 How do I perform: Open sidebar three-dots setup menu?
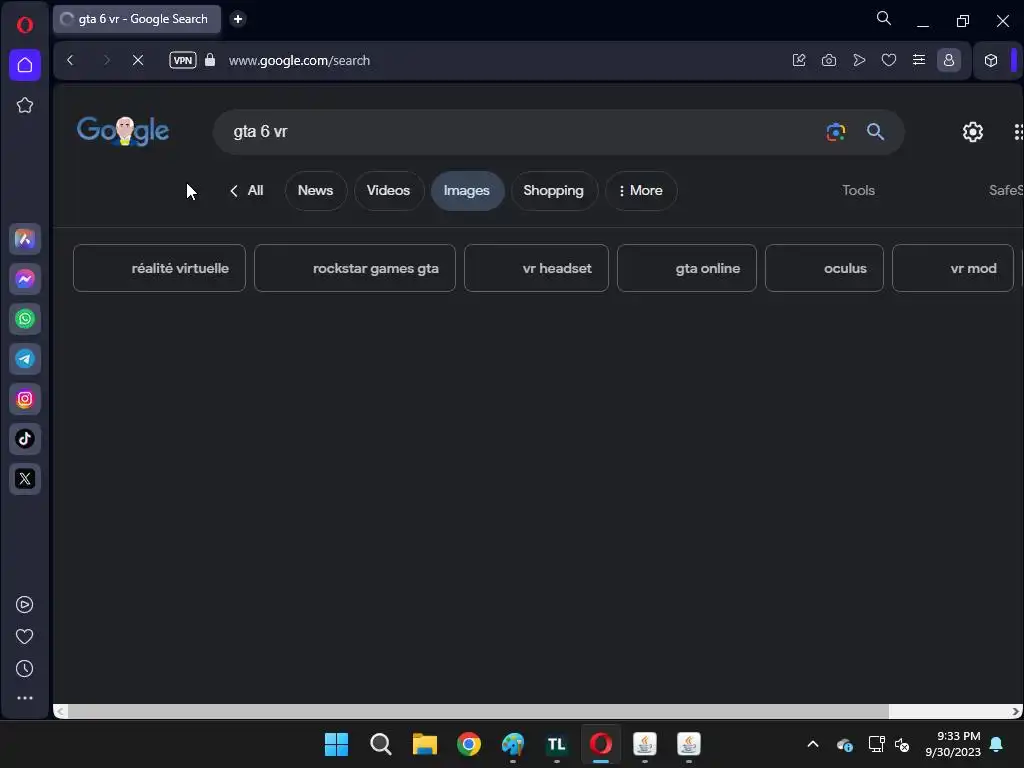coord(25,698)
